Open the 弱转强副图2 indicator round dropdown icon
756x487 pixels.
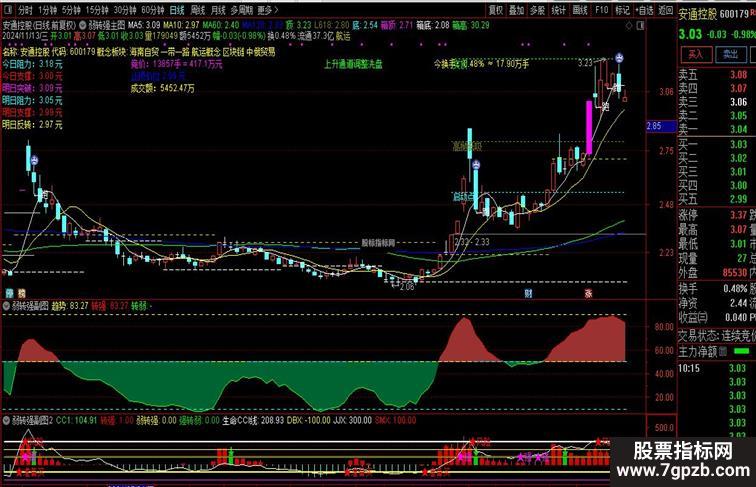click(x=6, y=420)
